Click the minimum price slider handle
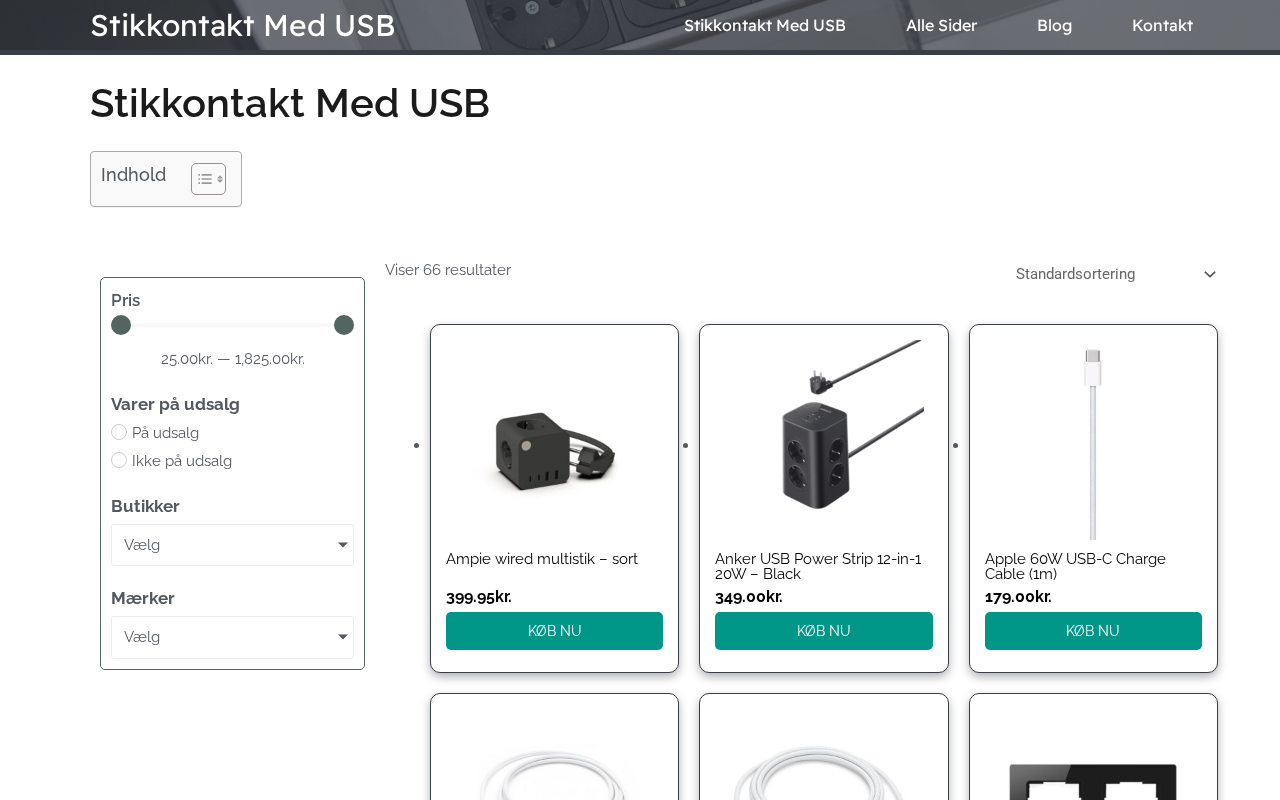Image resolution: width=1280 pixels, height=800 pixels. pos(121,325)
